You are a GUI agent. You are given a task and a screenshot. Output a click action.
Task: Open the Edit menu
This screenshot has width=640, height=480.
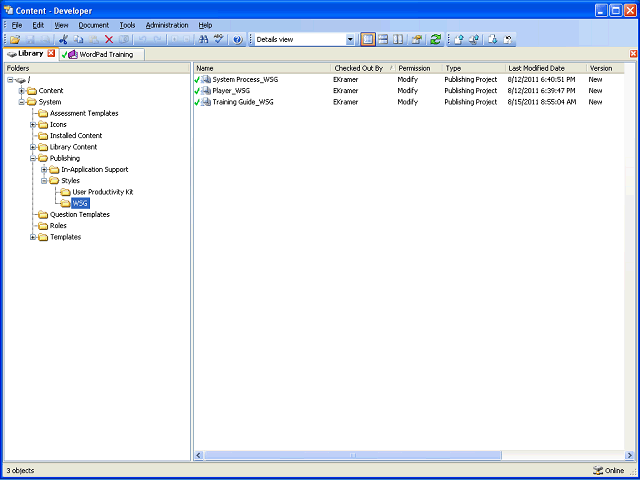click(x=38, y=25)
